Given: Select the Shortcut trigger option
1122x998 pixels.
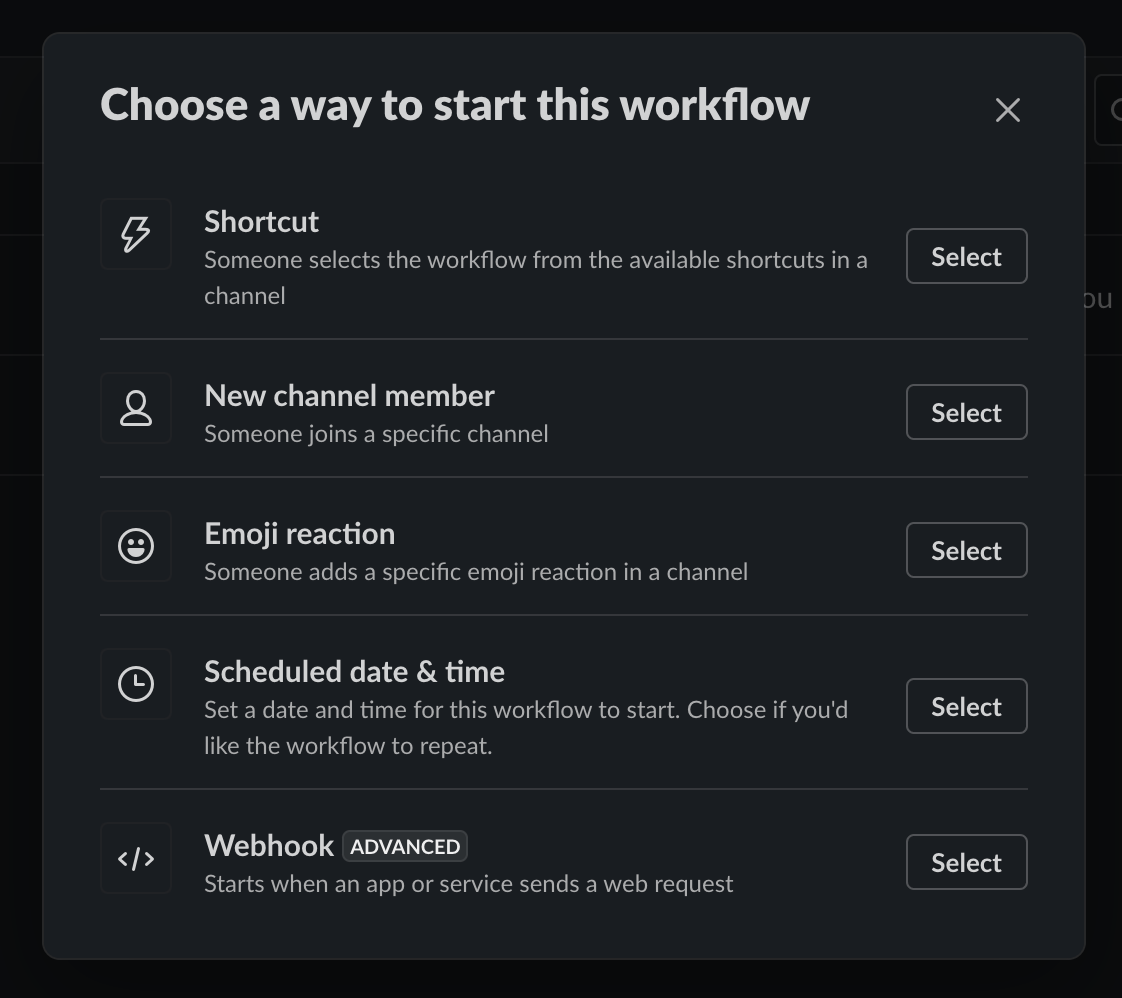Looking at the screenshot, I should [x=966, y=256].
